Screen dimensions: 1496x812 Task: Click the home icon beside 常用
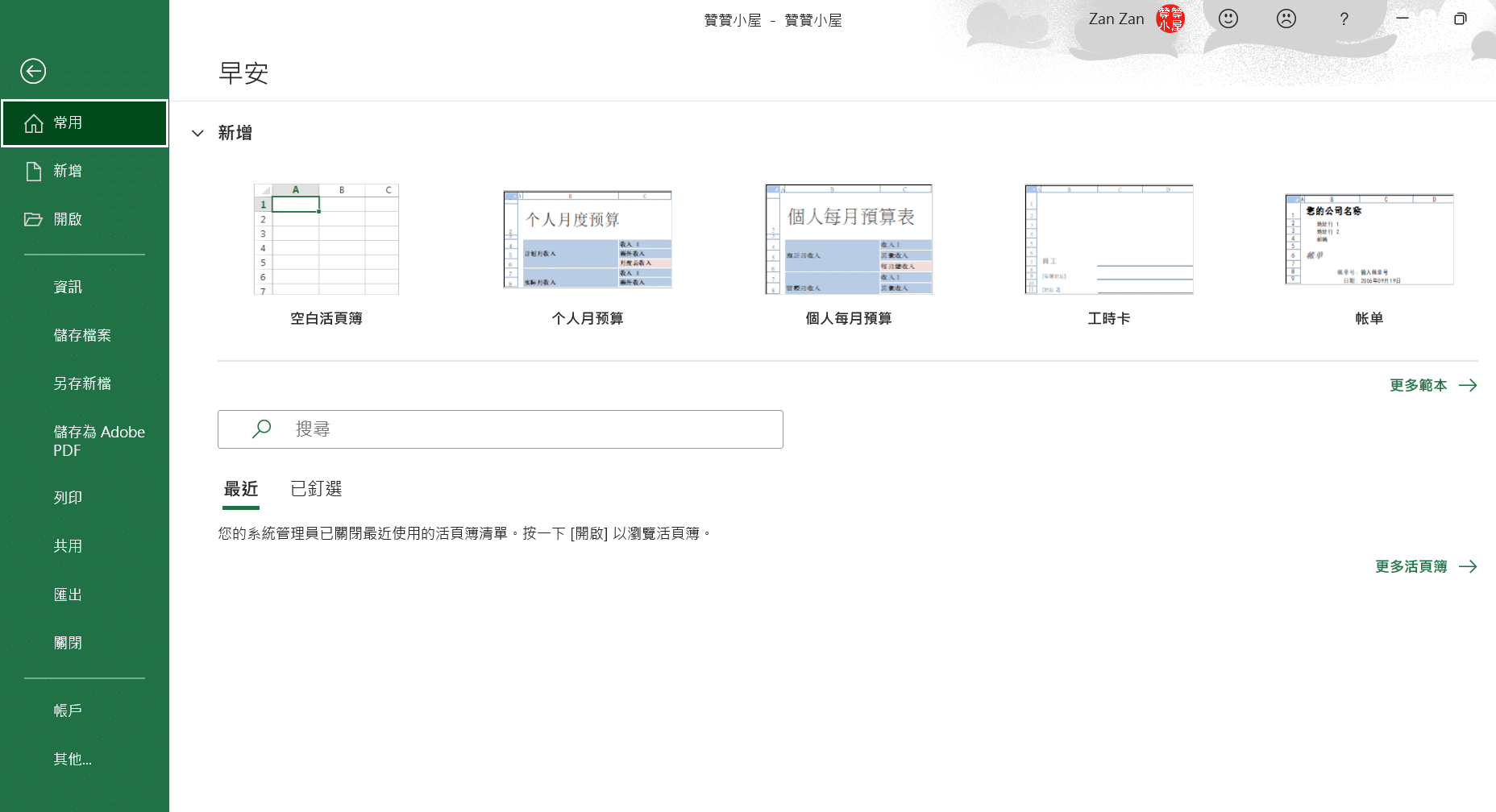coord(34,123)
